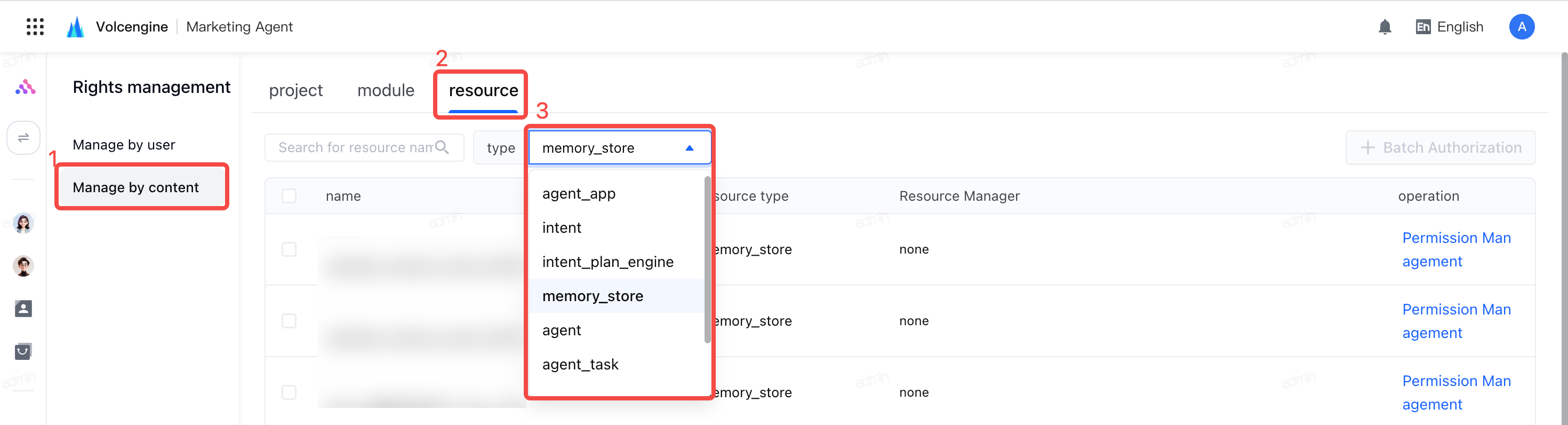The height and width of the screenshot is (425, 1568).
Task: Choose agent from the type list
Action: click(617, 330)
